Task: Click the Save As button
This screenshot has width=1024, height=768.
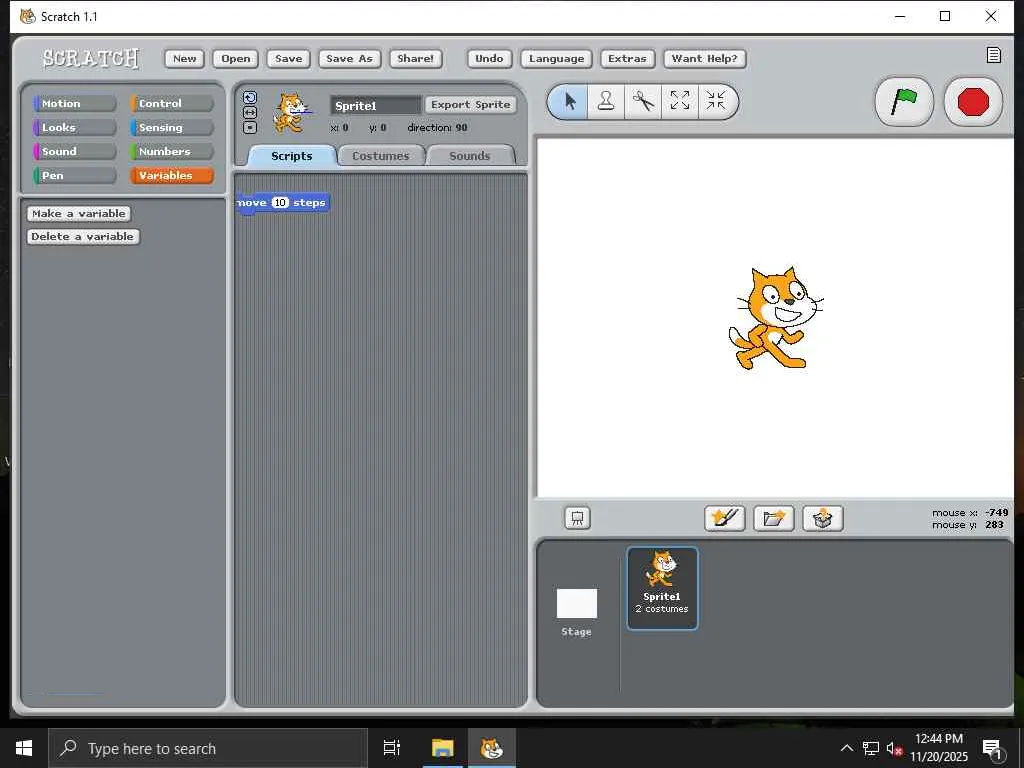Action: pyautogui.click(x=349, y=59)
